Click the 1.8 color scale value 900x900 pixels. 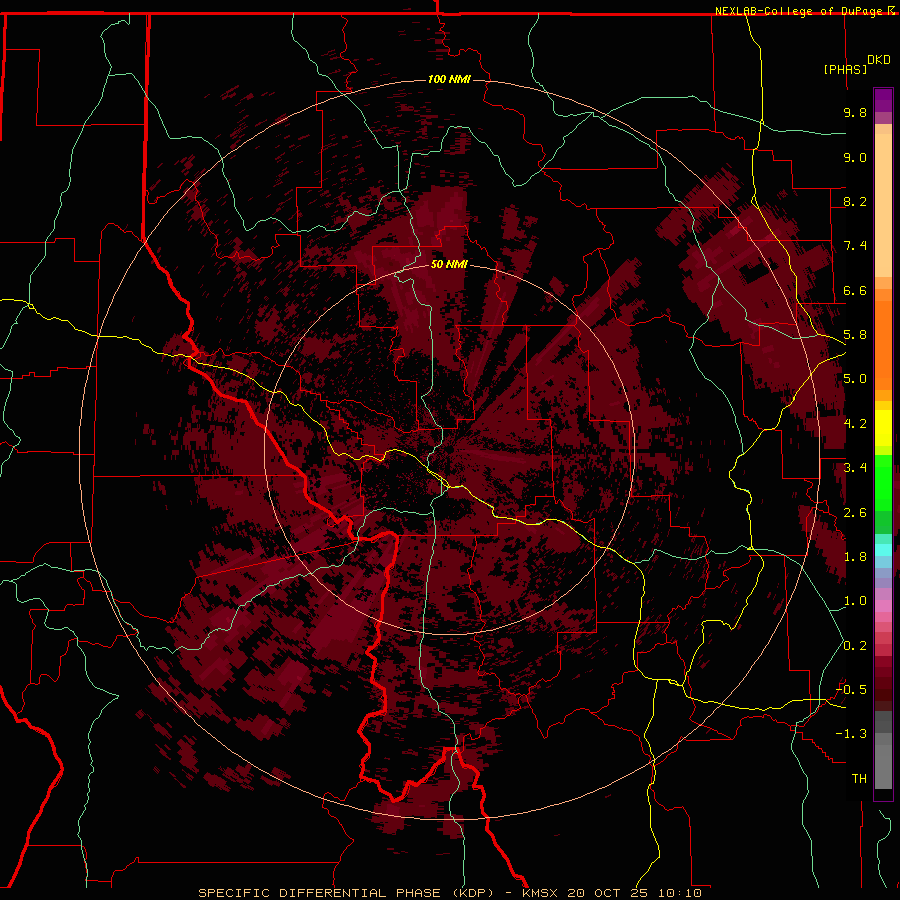pyautogui.click(x=855, y=557)
